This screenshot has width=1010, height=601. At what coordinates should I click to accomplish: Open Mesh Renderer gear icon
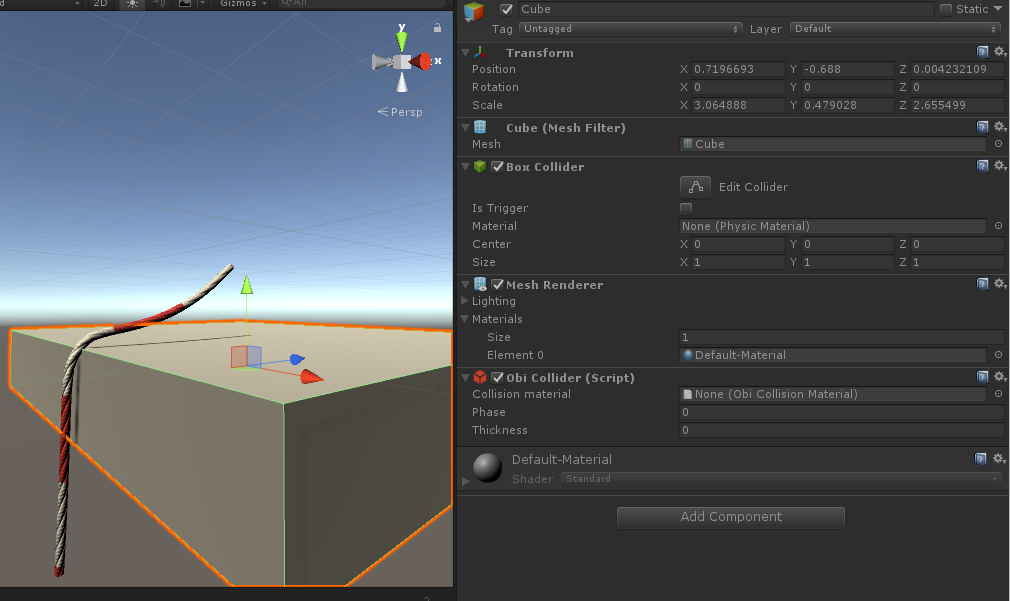point(1000,283)
